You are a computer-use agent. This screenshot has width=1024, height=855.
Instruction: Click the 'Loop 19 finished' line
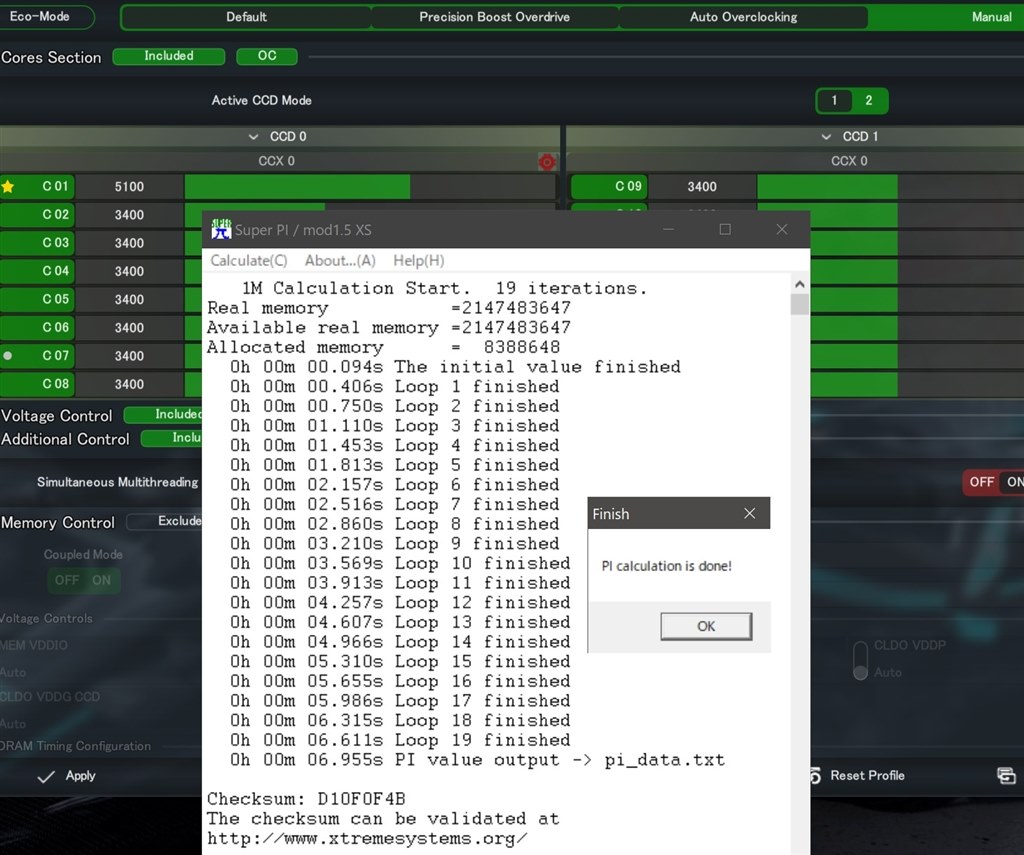pyautogui.click(x=400, y=740)
